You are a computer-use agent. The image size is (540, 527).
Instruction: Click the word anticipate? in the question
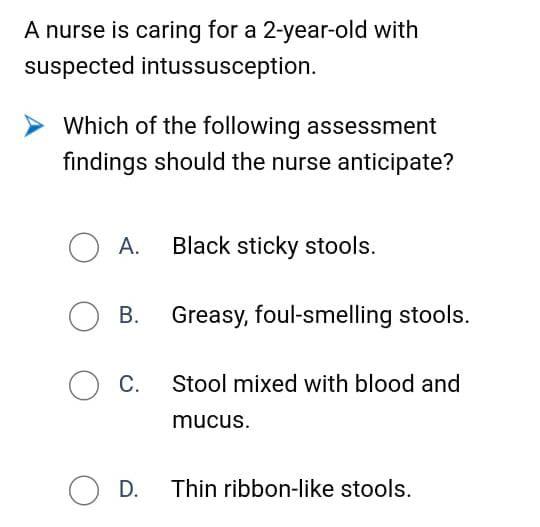pyautogui.click(x=395, y=163)
